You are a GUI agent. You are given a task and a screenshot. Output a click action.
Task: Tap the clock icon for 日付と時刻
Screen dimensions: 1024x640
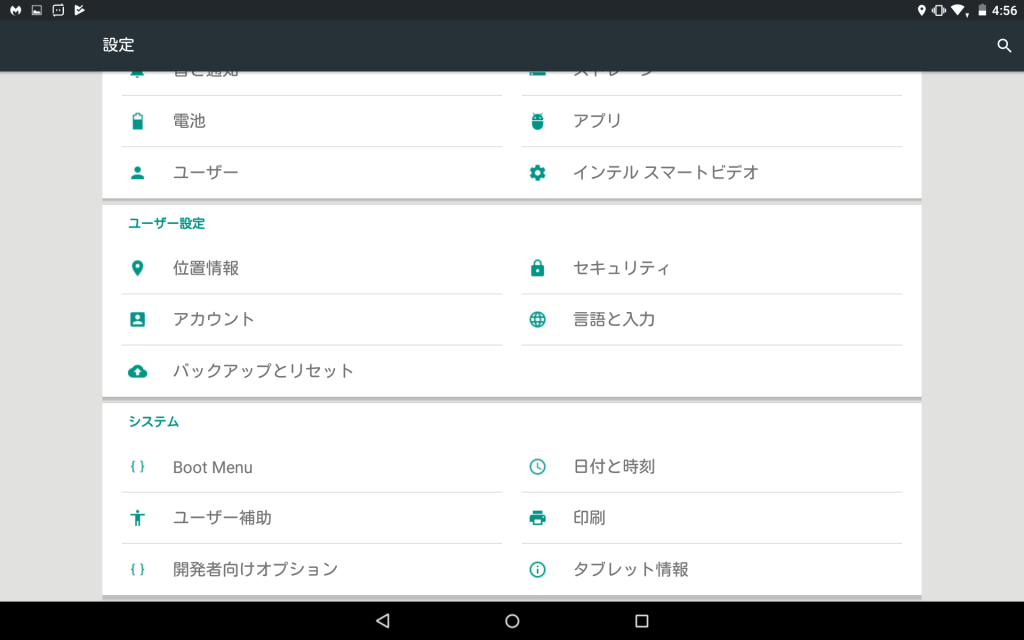click(x=538, y=467)
